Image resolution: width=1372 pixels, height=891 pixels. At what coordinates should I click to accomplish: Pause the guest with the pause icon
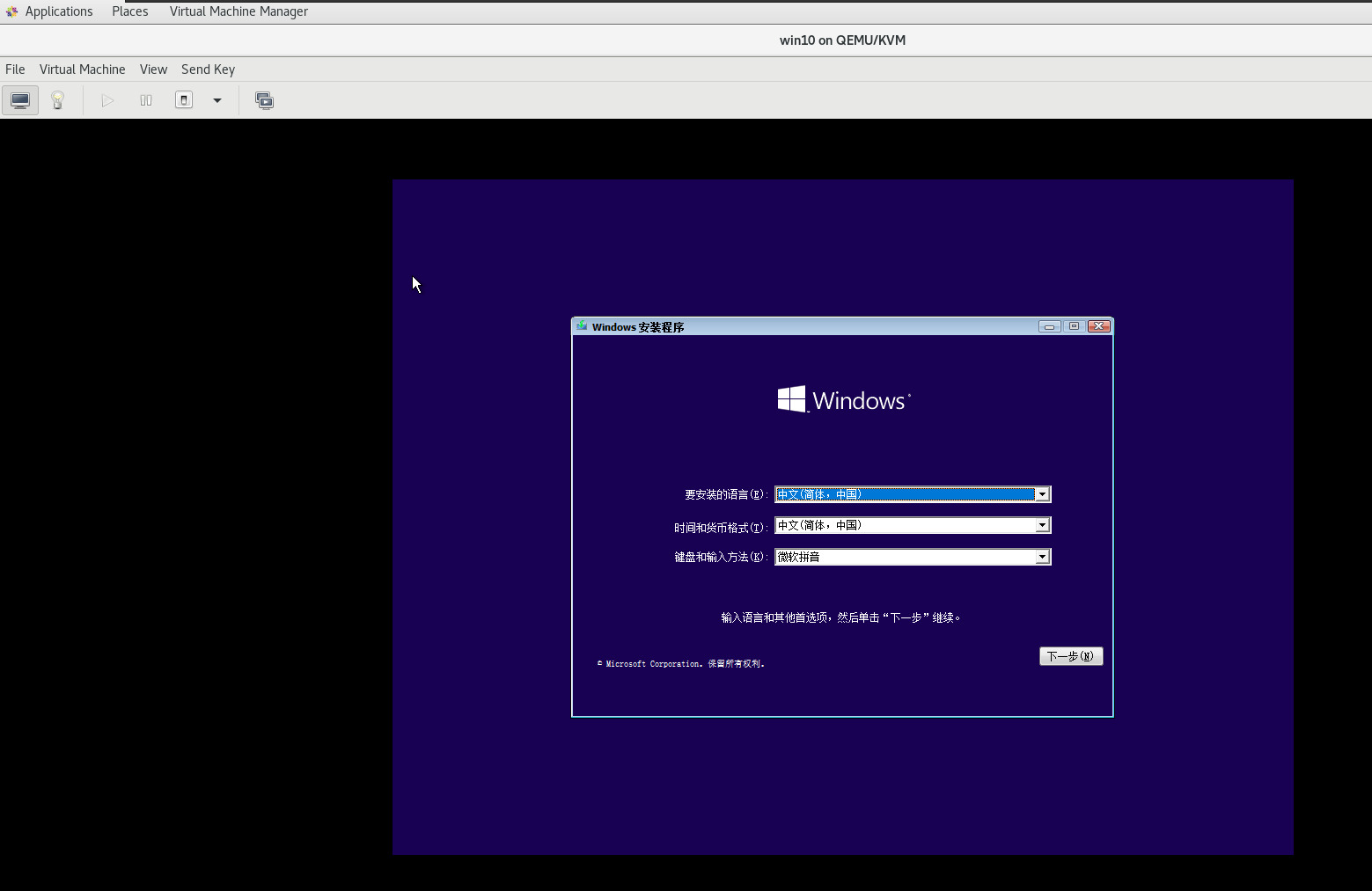point(145,99)
